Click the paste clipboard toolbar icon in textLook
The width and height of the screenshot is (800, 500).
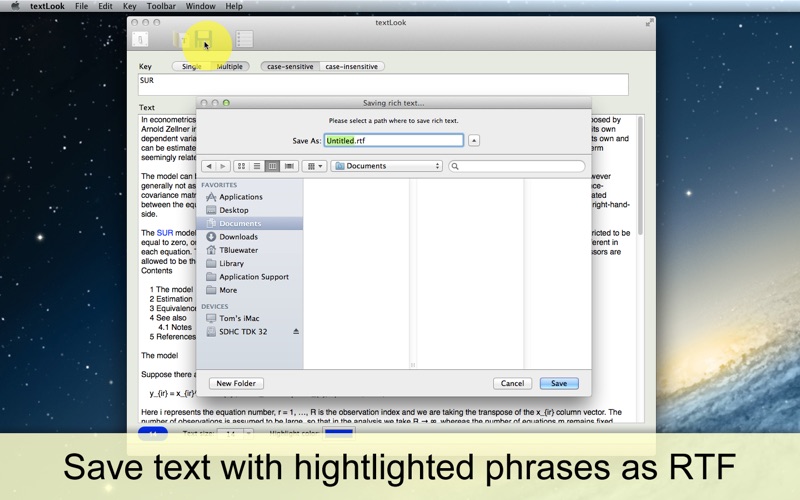click(x=140, y=39)
